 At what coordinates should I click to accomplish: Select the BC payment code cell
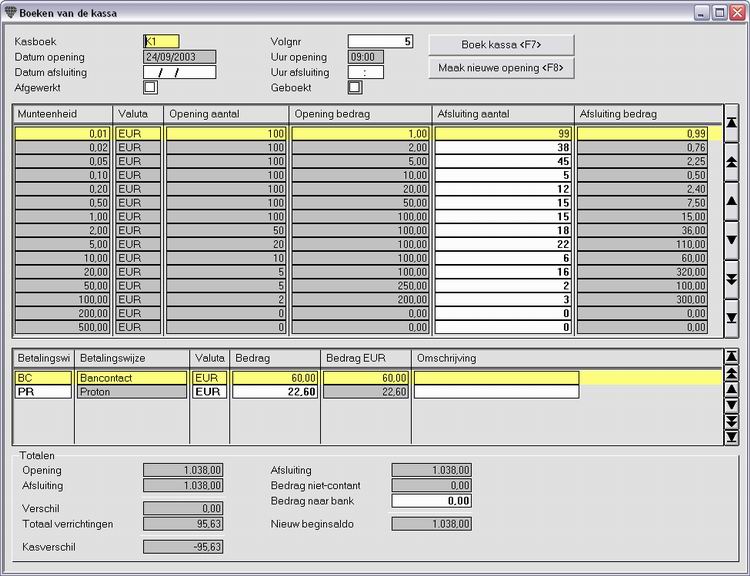pos(44,378)
